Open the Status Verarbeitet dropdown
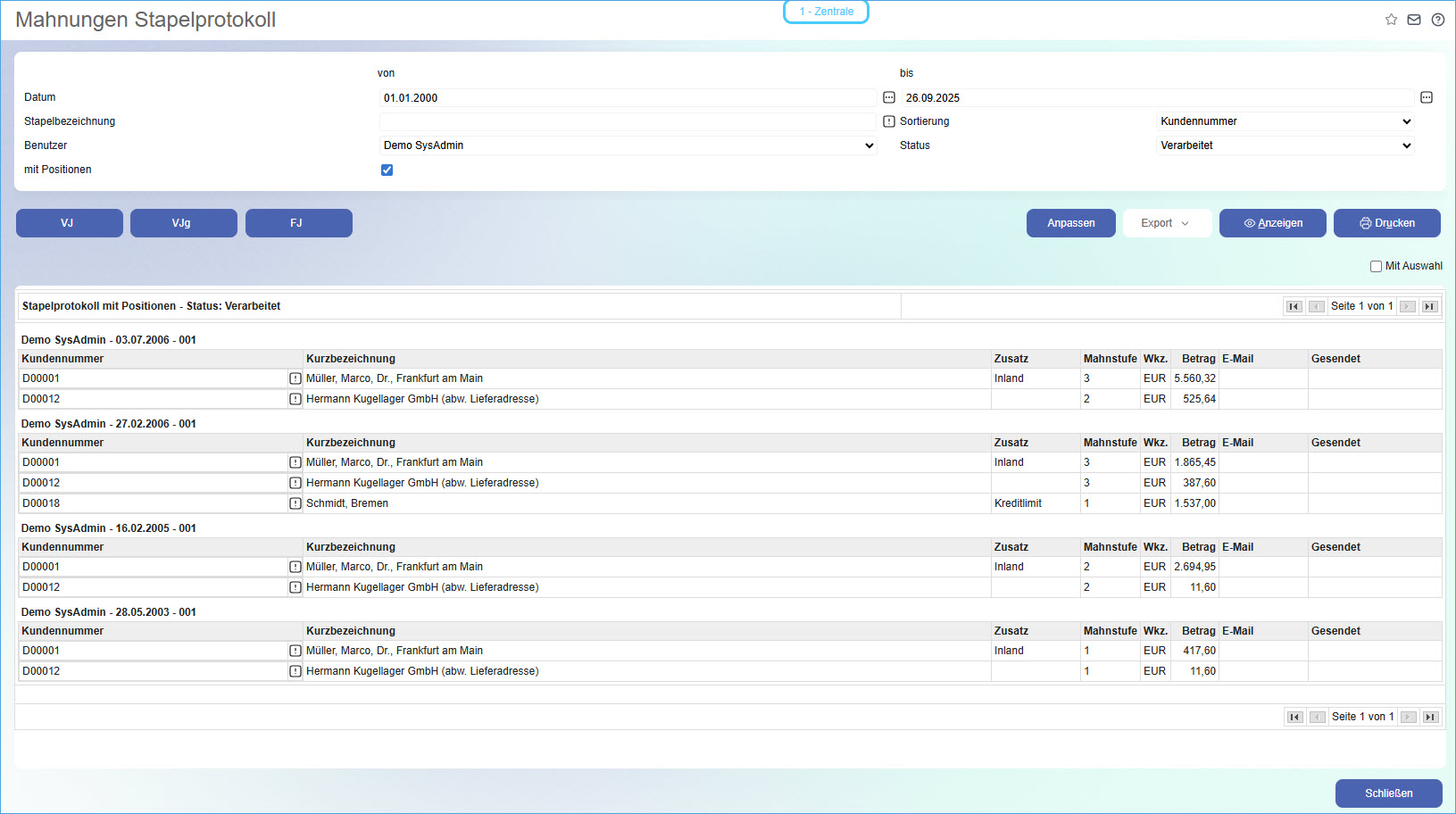Image resolution: width=1456 pixels, height=814 pixels. point(1285,145)
